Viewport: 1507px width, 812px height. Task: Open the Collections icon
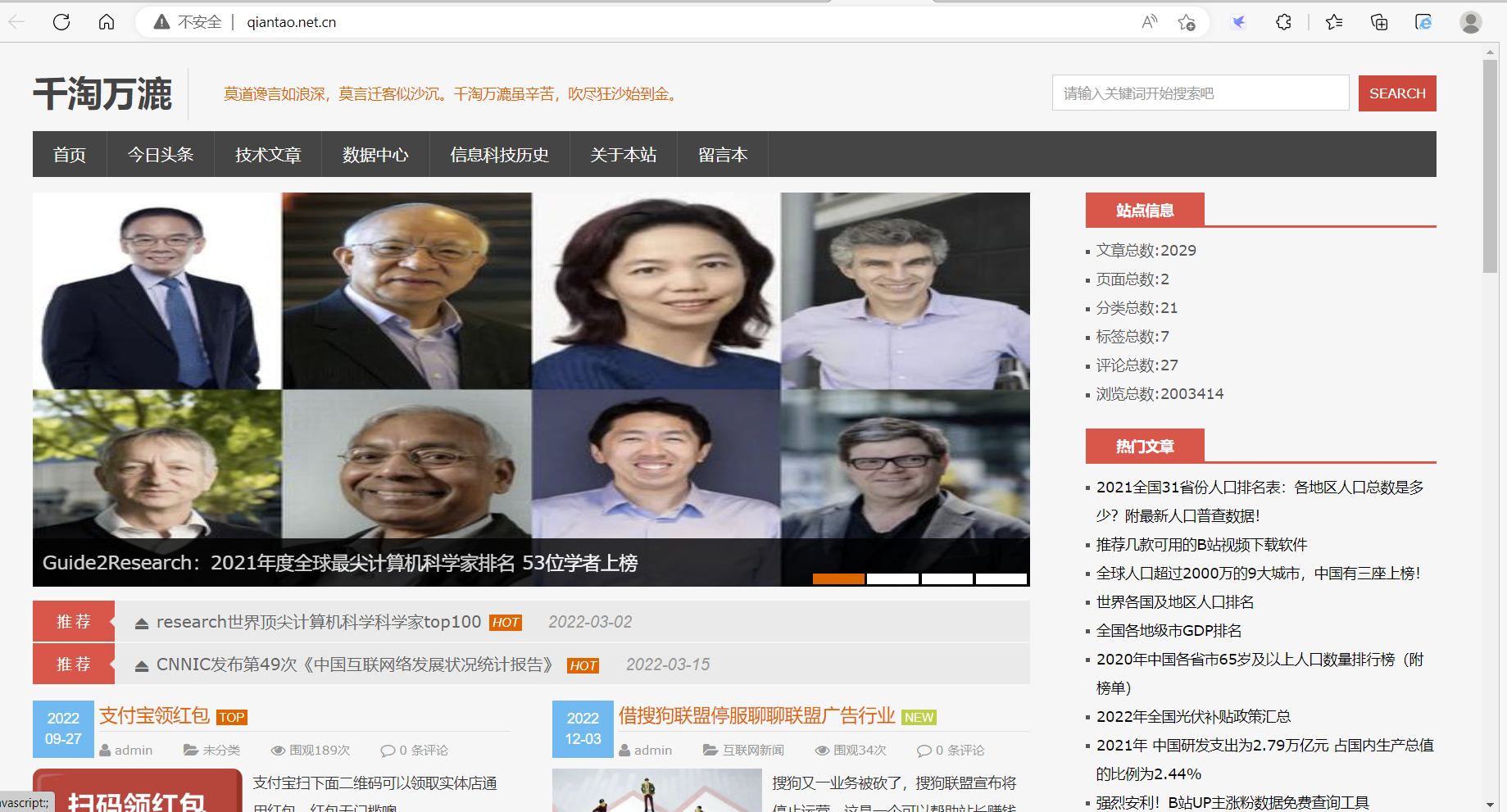coord(1379,22)
